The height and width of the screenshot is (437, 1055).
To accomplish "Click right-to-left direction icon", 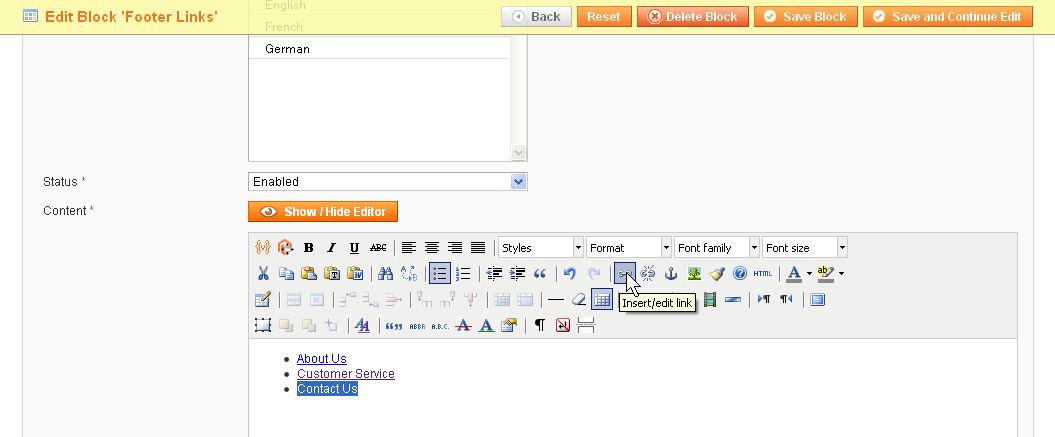I will point(787,299).
